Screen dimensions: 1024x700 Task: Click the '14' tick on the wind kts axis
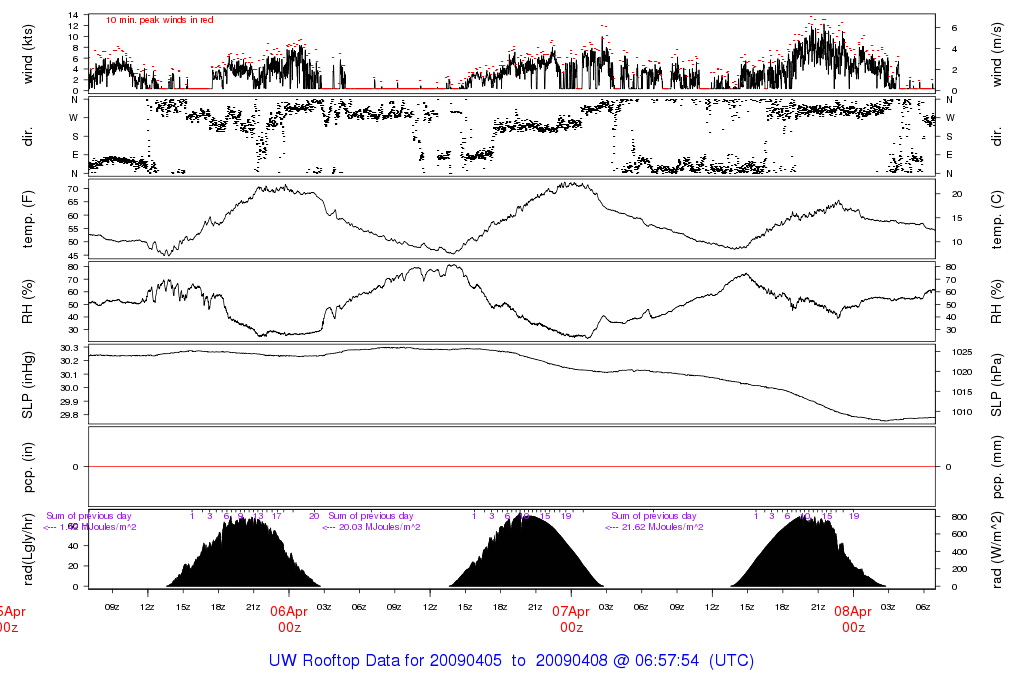[74, 14]
